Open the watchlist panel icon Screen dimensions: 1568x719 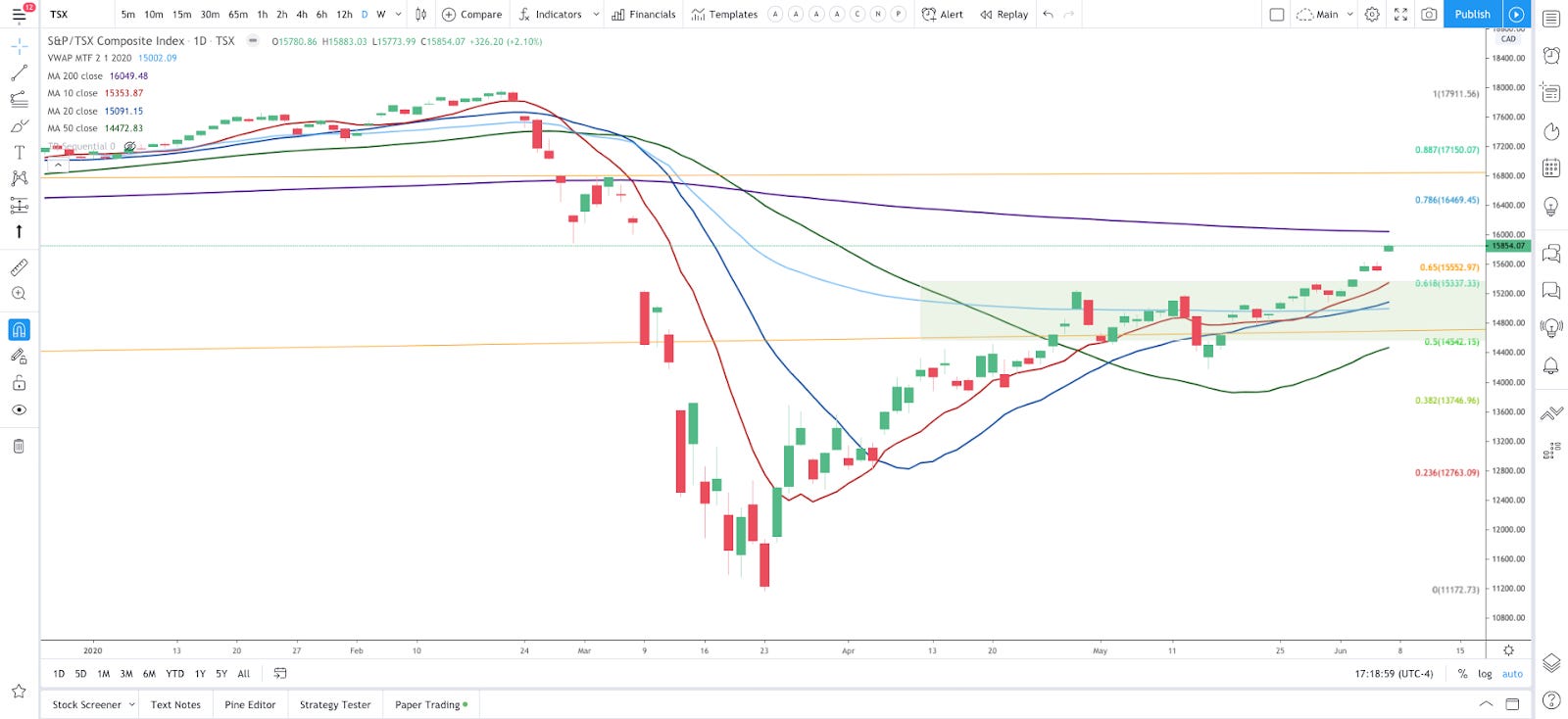[x=1550, y=19]
